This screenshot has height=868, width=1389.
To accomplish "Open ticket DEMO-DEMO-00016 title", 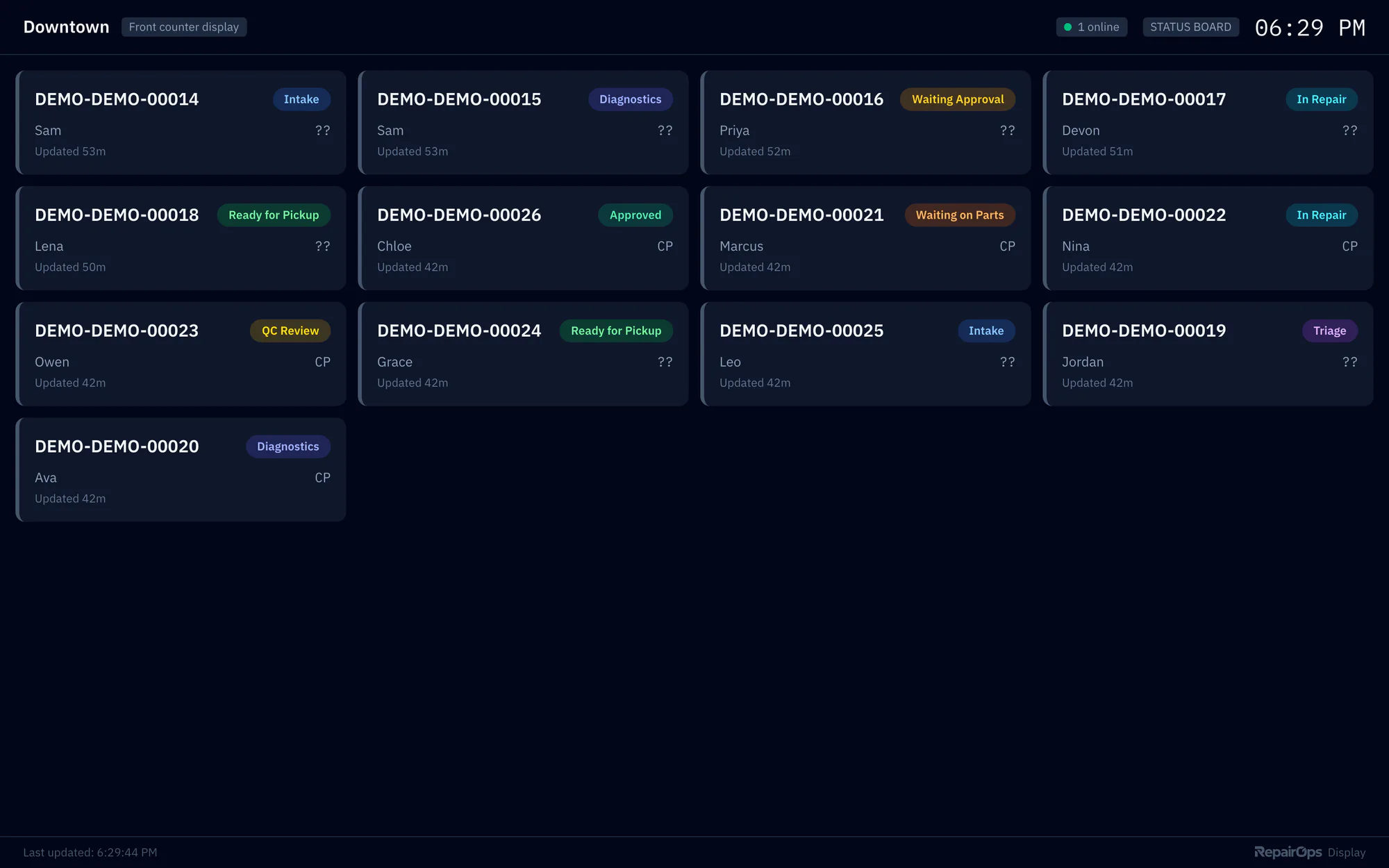I will pos(801,99).
